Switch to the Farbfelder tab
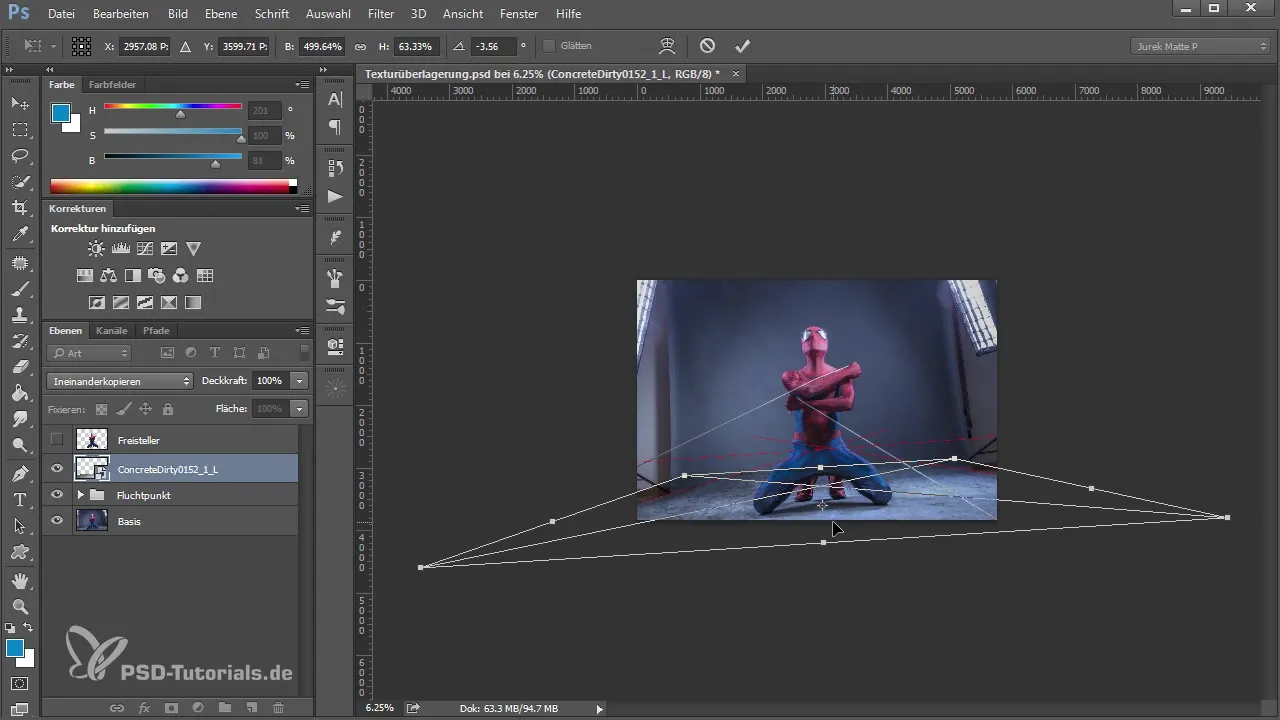The height and width of the screenshot is (720, 1280). click(x=112, y=85)
